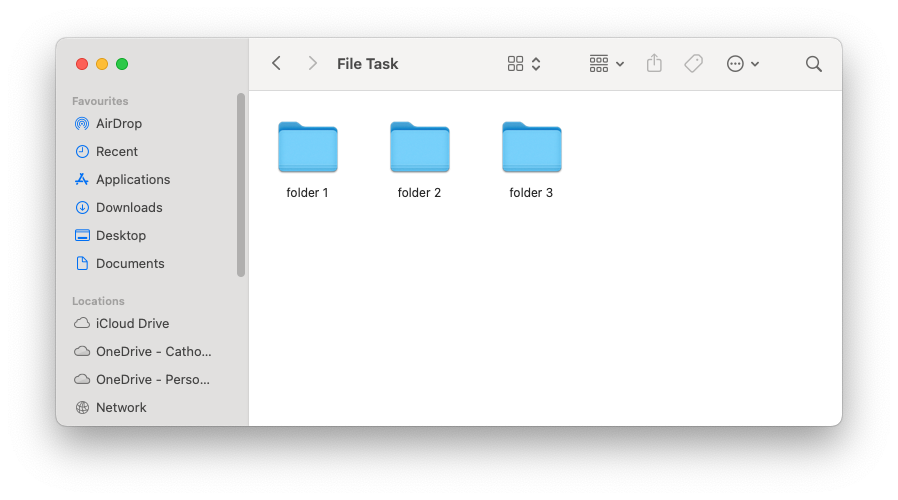Click the Edit Tags icon
Viewport: 898px width, 500px height.
(693, 64)
